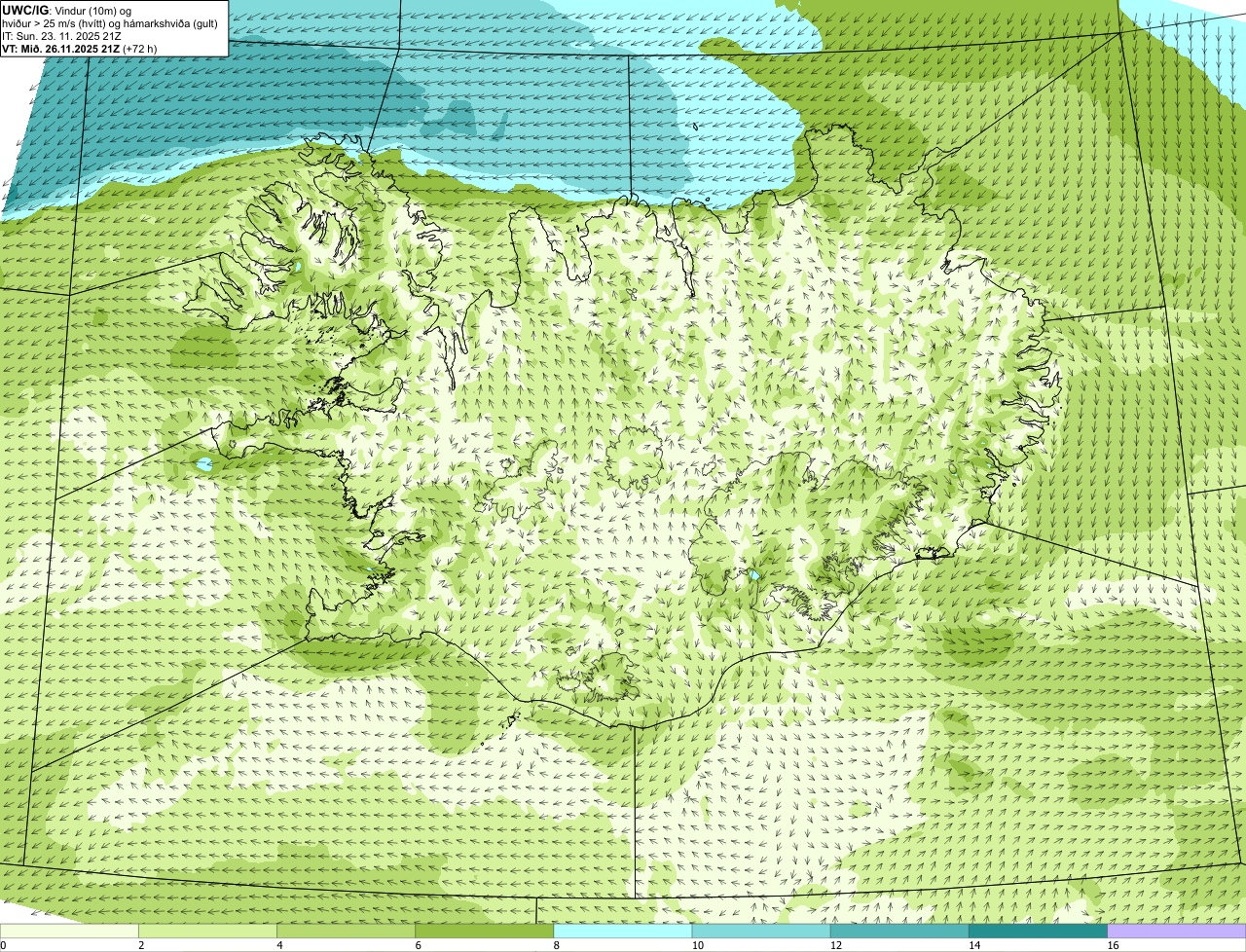Image resolution: width=1246 pixels, height=952 pixels.
Task: Click the '14' label on the color scale
Action: point(973,945)
